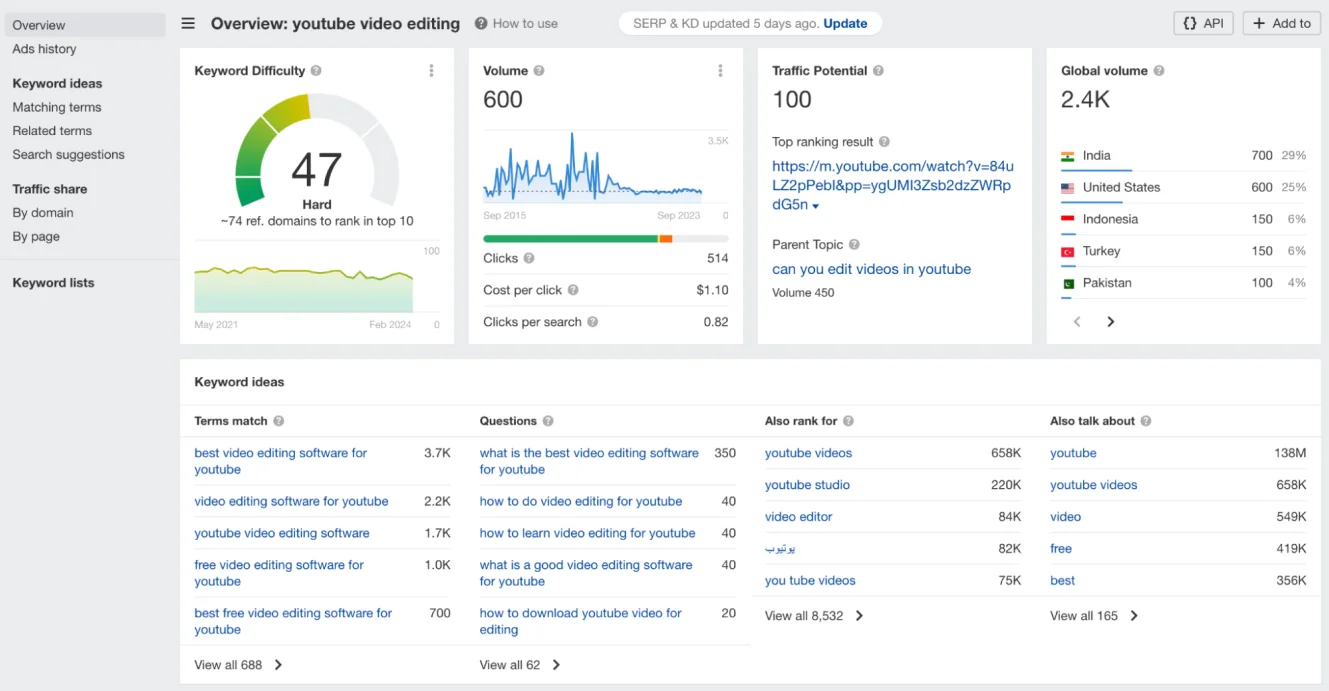Screen dimensions: 1329x691
Task: Click Volume card info icon
Action: pyautogui.click(x=539, y=71)
